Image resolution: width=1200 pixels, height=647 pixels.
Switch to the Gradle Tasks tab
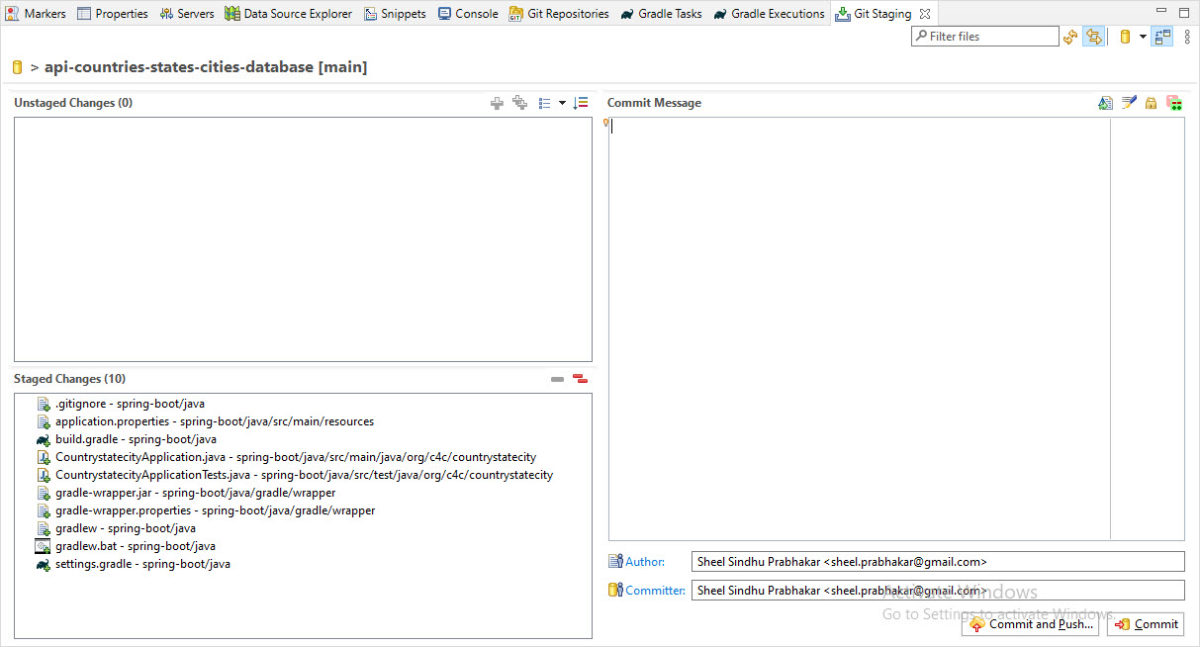pos(660,14)
